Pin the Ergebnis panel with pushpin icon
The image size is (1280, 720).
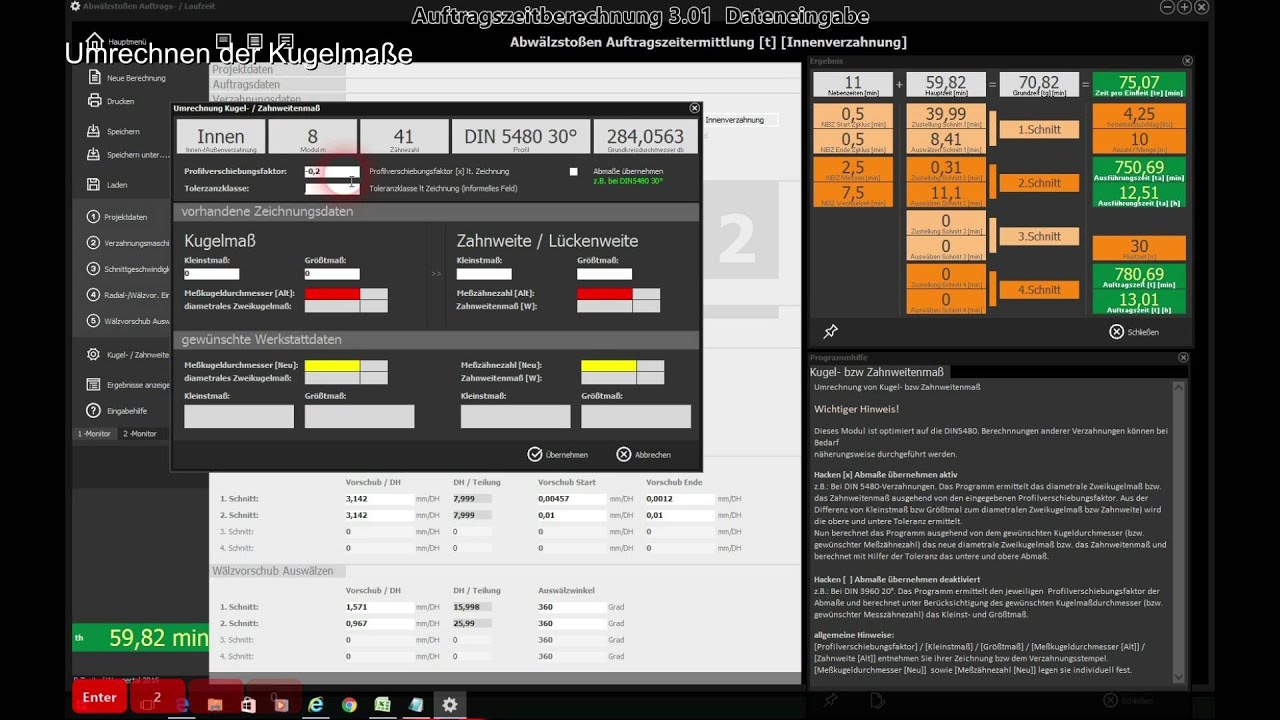click(830, 332)
